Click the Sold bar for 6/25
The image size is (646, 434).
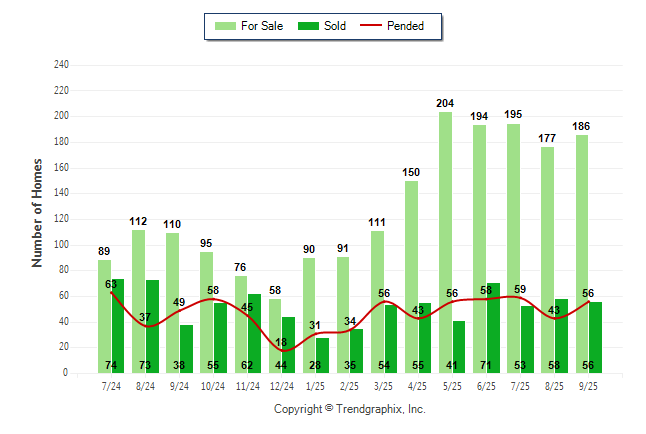click(x=493, y=327)
